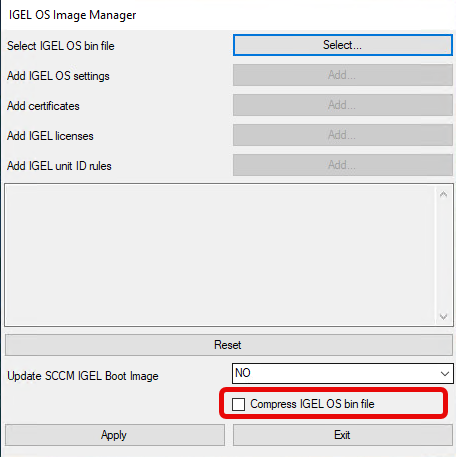Viewport: 456px width, 457px height.
Task: Click the 'Select IGEL OS bin file' label
Action: [x=61, y=46]
